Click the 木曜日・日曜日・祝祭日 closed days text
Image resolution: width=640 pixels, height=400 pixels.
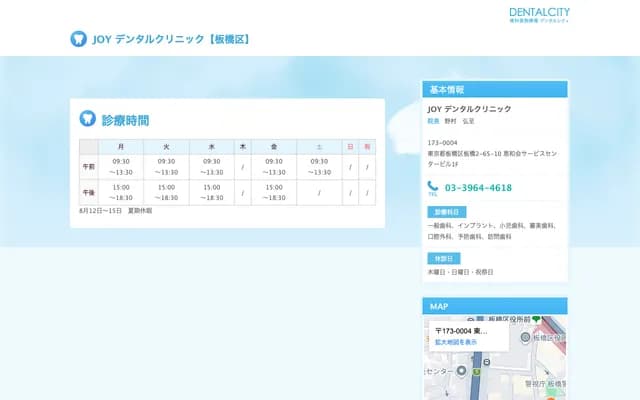460,272
